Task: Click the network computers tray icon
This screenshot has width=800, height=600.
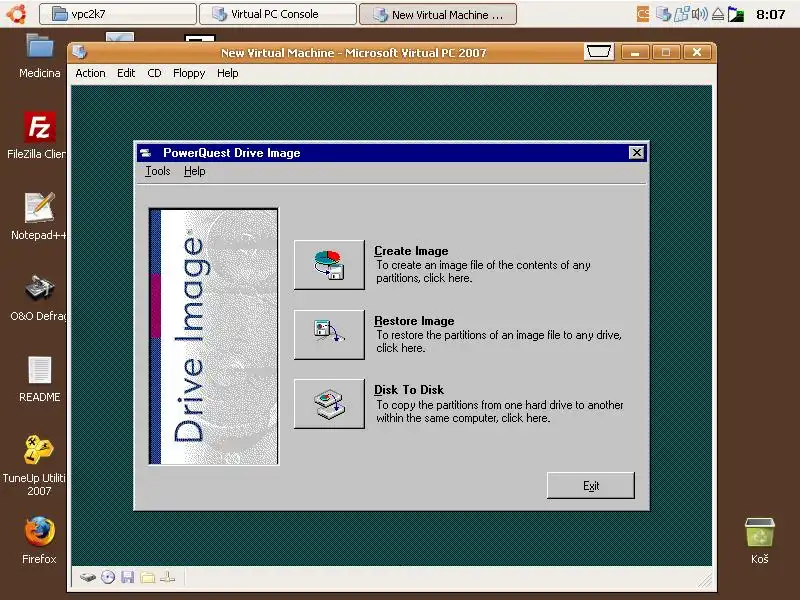Action: pyautogui.click(x=682, y=14)
